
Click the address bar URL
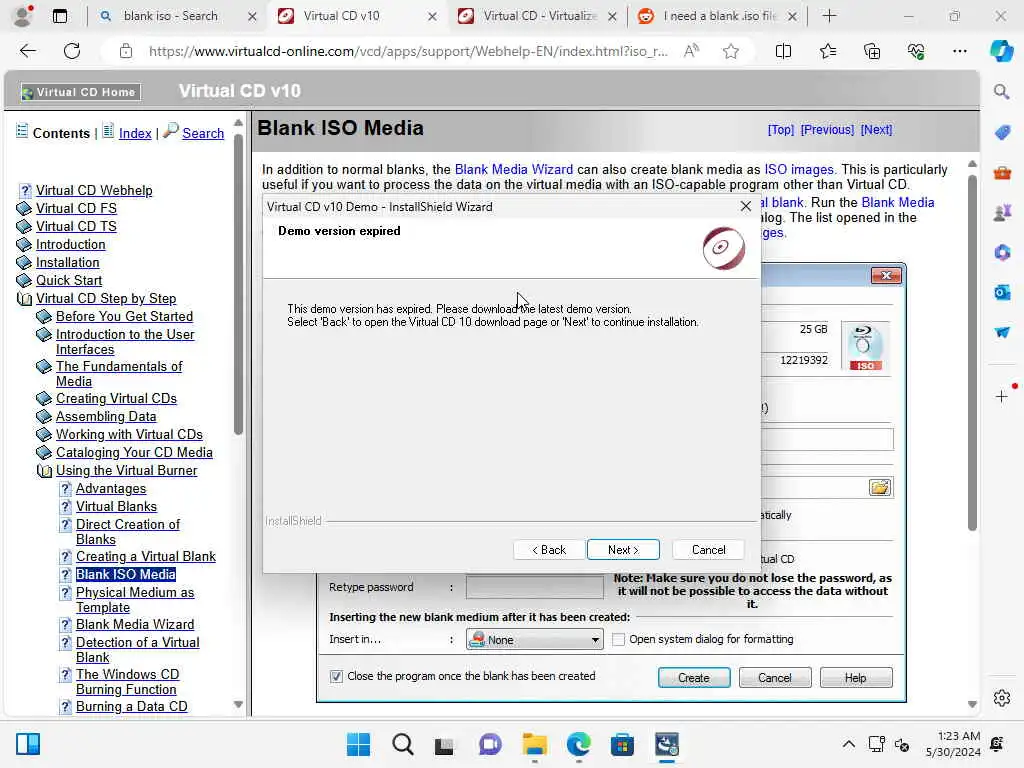point(408,51)
